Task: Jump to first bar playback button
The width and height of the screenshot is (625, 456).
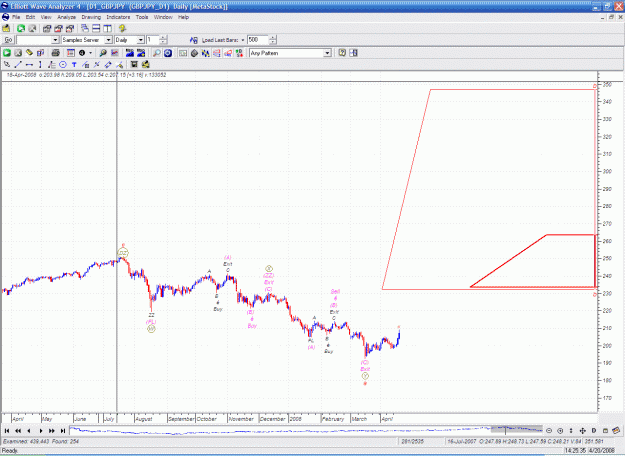Action: point(7,431)
